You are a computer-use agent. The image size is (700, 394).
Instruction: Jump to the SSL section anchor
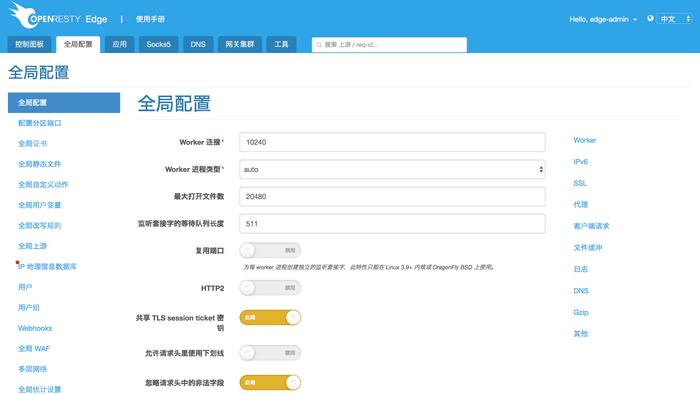[x=580, y=183]
